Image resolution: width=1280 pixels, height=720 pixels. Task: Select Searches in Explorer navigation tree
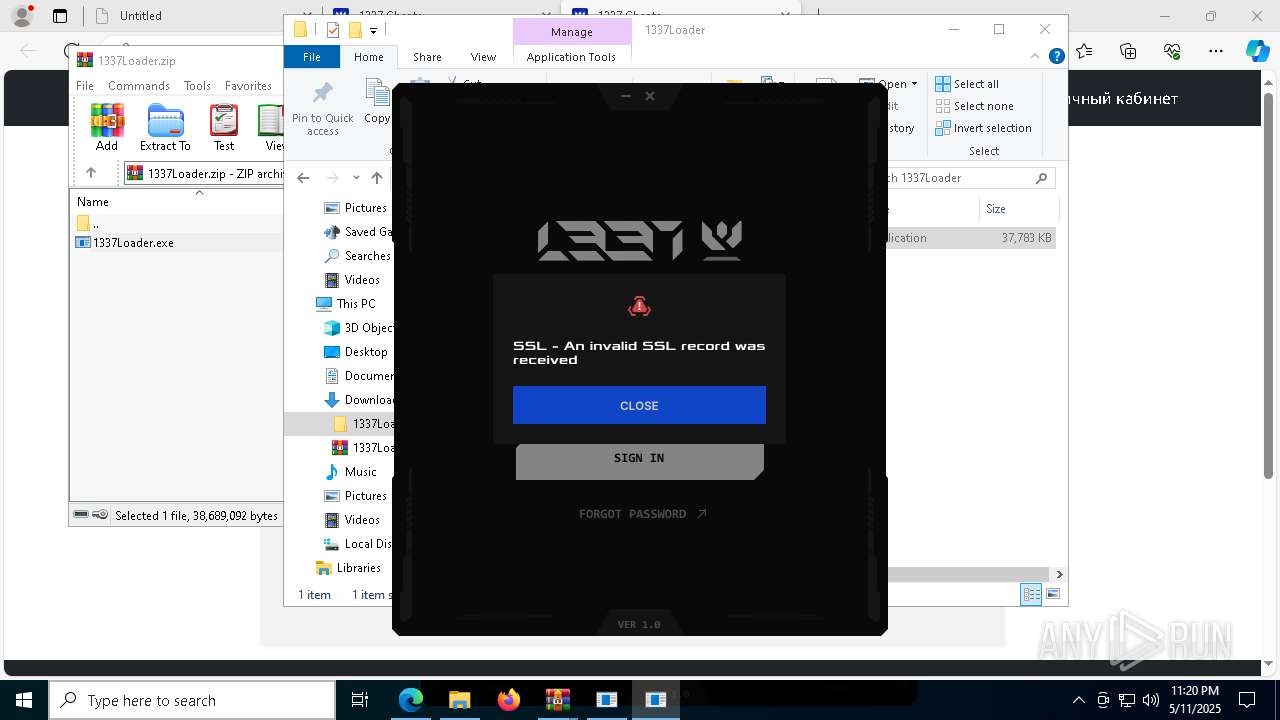point(358,256)
